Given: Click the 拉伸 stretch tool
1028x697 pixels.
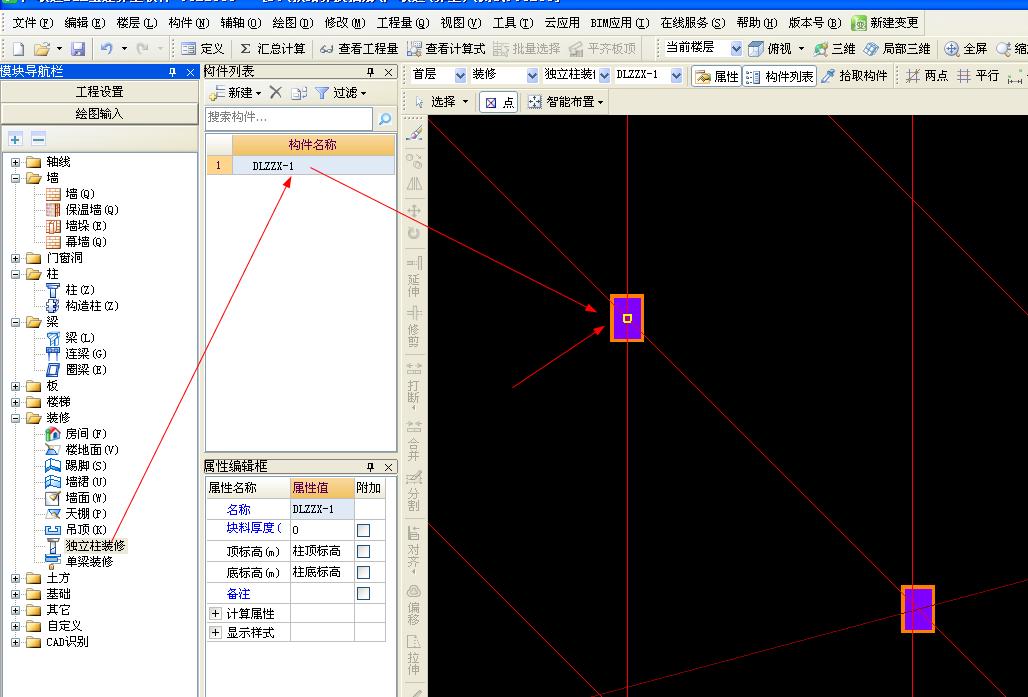Looking at the screenshot, I should click(414, 654).
